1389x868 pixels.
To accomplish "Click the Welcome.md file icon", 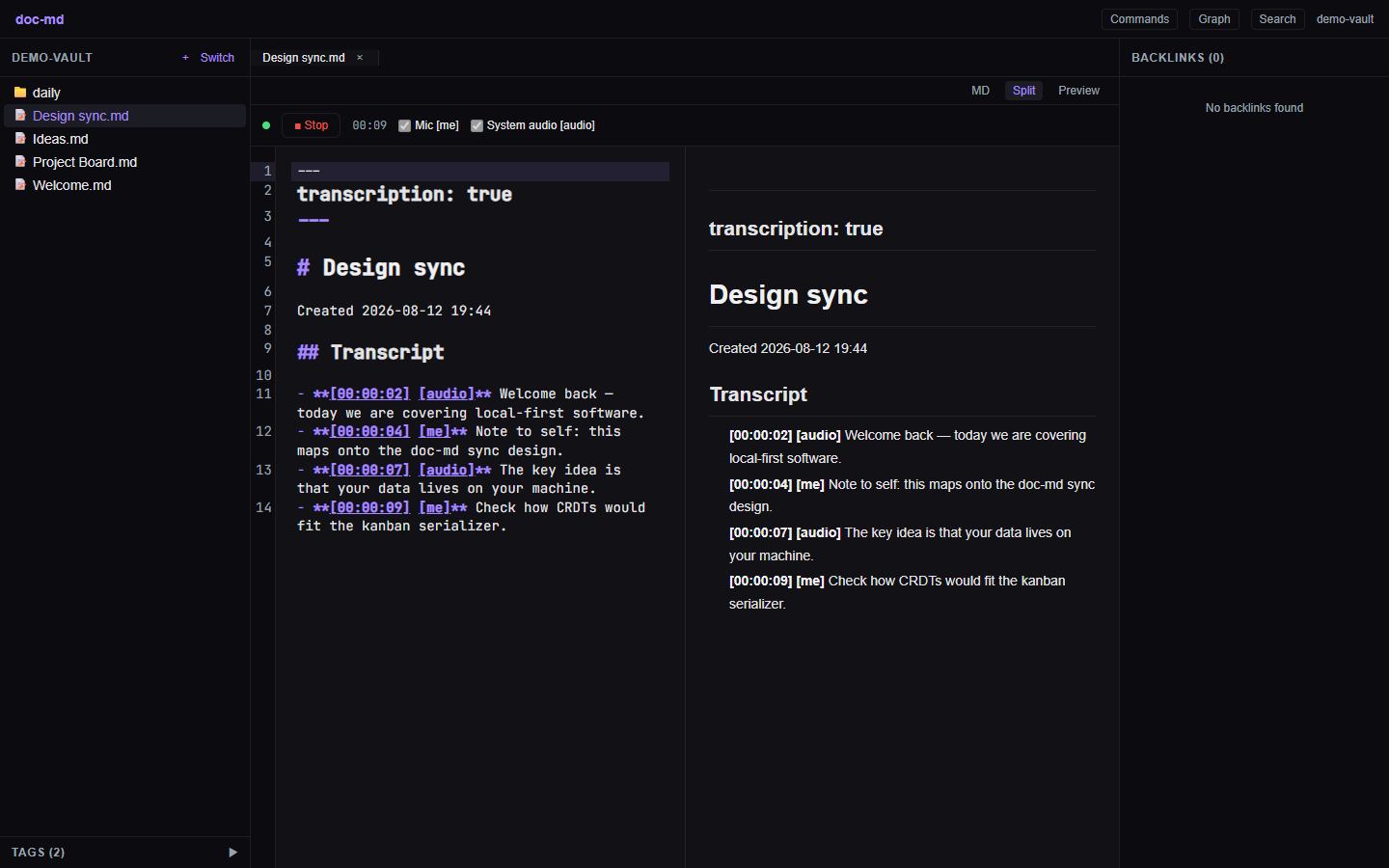I will [20, 185].
